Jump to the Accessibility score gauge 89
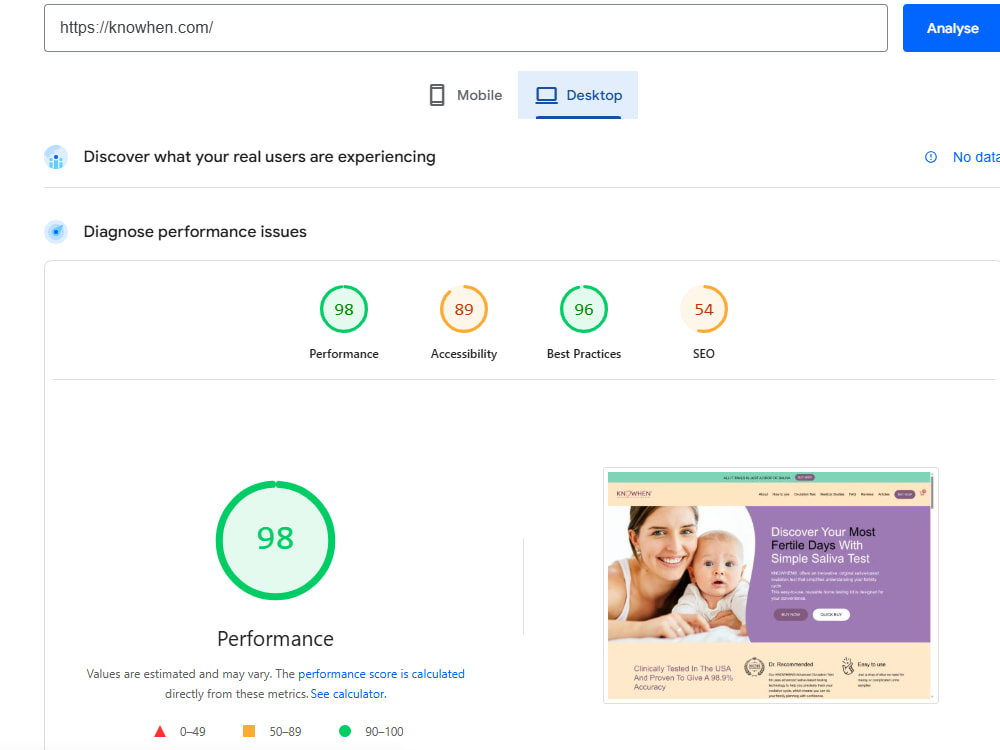1000x750 pixels. click(x=464, y=309)
